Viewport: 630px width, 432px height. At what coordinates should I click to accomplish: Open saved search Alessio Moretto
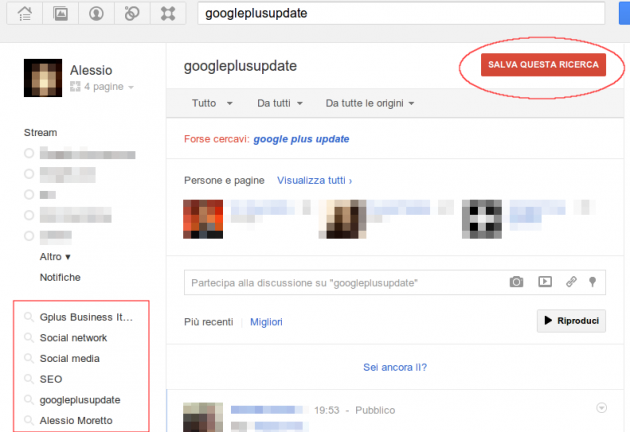(76, 421)
